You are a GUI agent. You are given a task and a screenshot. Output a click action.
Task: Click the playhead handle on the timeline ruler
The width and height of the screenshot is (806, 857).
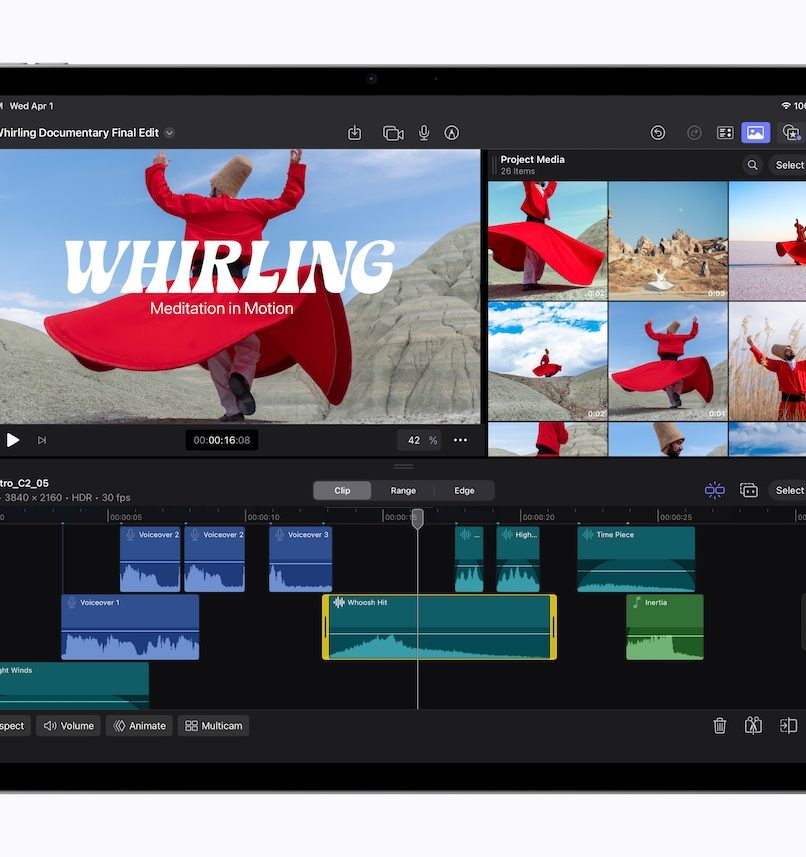coord(418,517)
